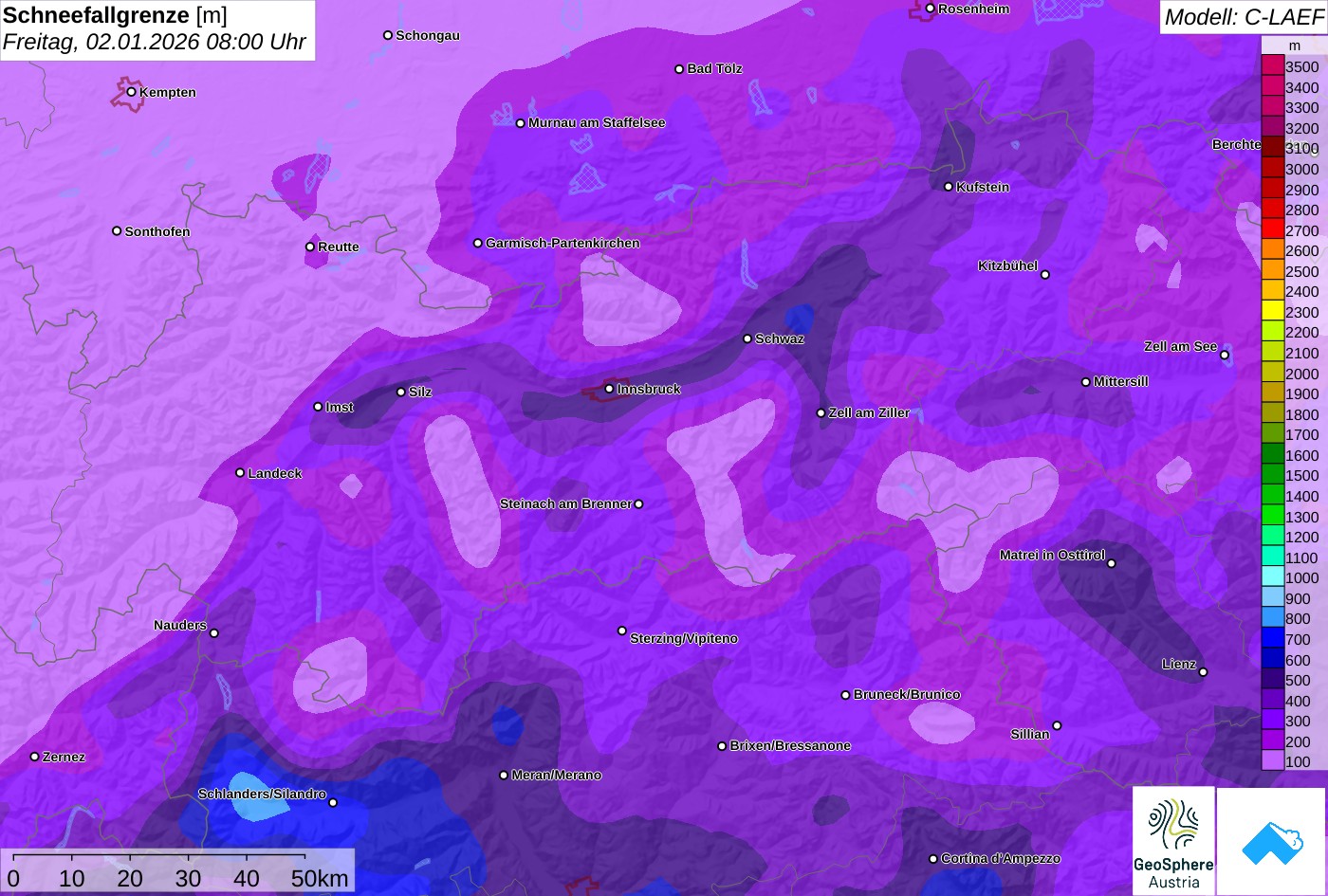Click the Bruneck/Brunico label
This screenshot has height=896, width=1328.
click(907, 694)
